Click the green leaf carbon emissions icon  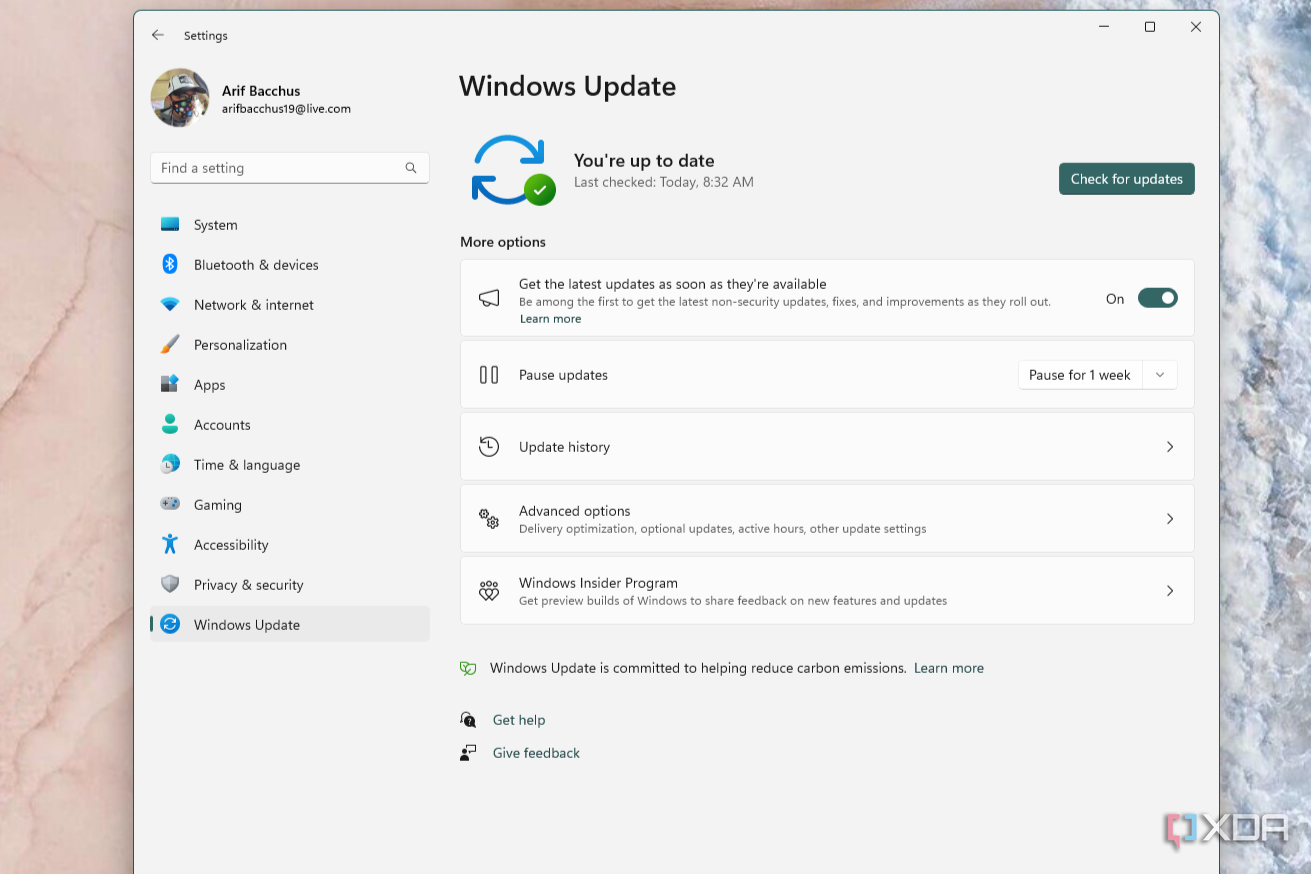pyautogui.click(x=468, y=668)
